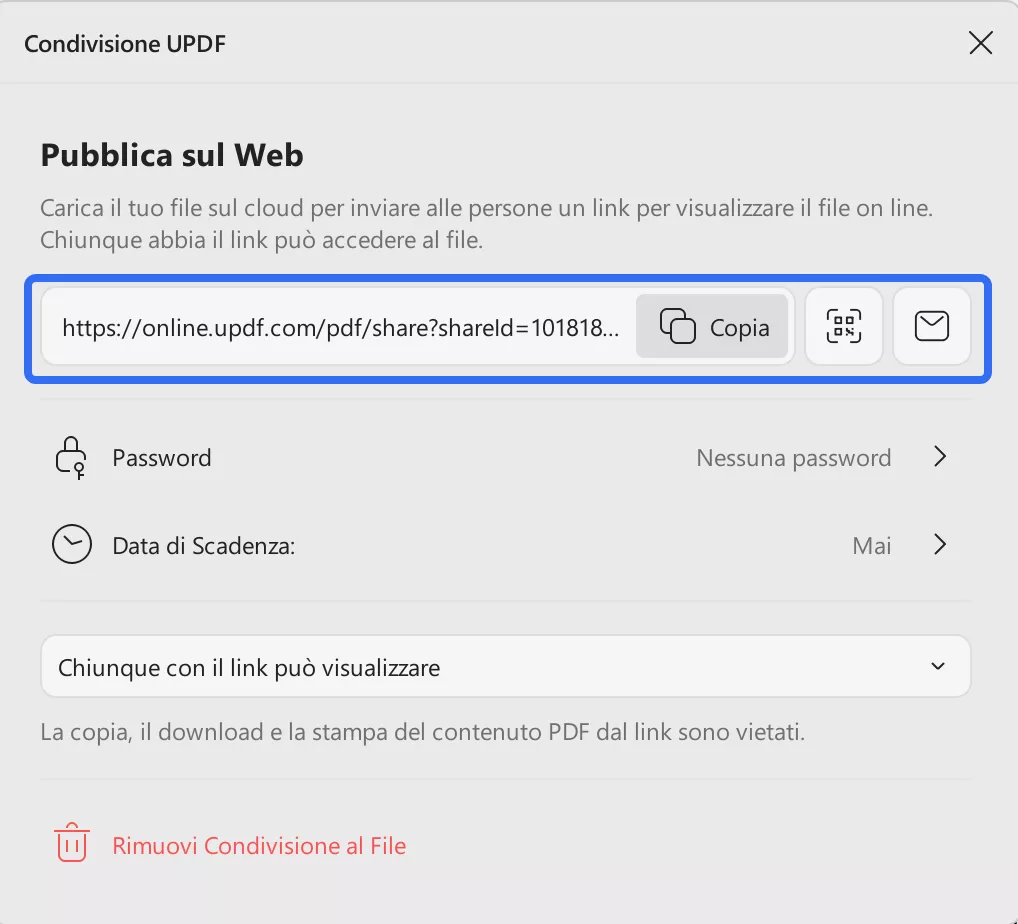Click the lock icon beside Password
The height and width of the screenshot is (924, 1018).
point(71,456)
